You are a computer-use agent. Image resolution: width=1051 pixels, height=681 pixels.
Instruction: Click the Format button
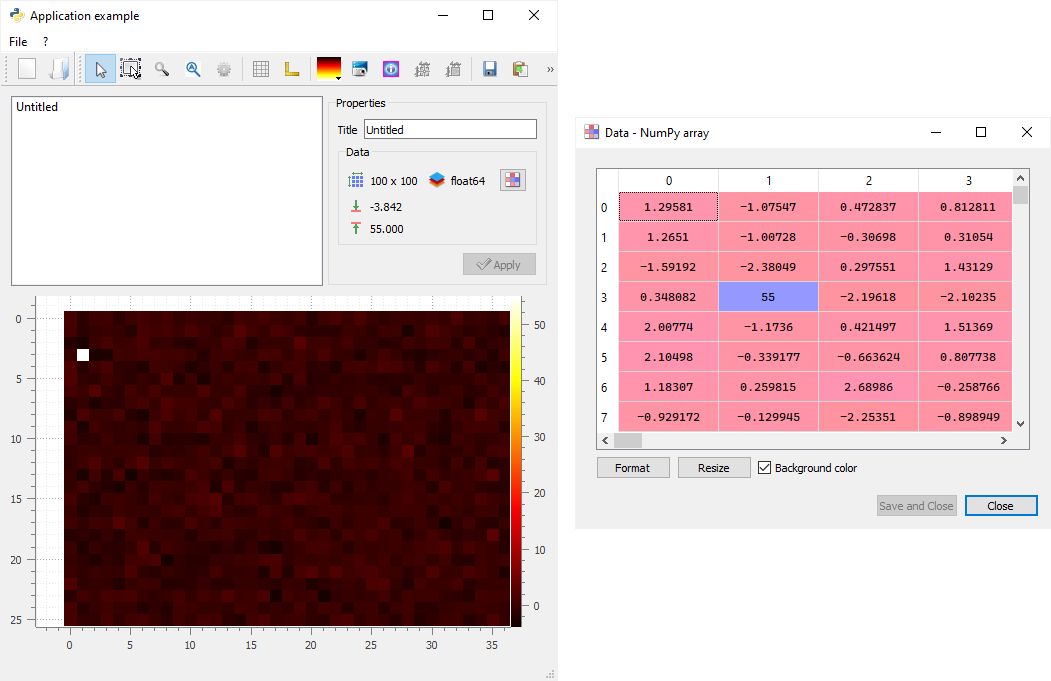(x=632, y=468)
